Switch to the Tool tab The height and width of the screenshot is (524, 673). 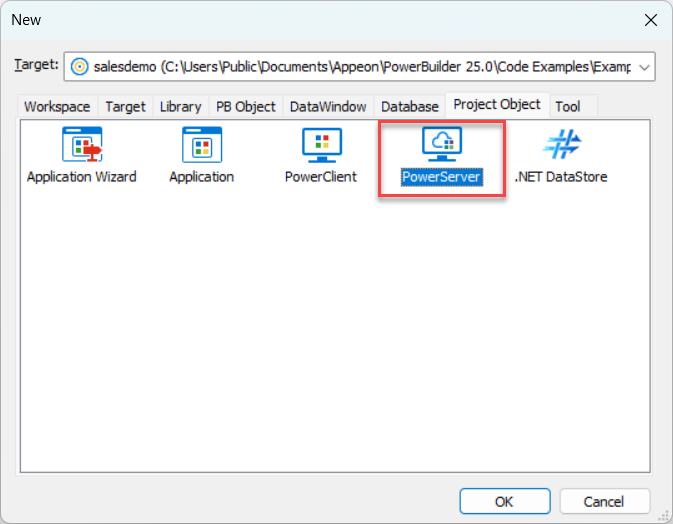(x=567, y=106)
